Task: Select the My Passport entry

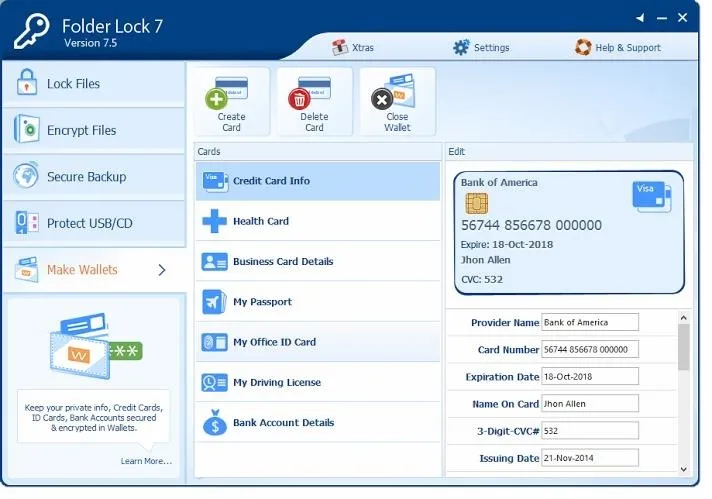Action: [x=318, y=302]
